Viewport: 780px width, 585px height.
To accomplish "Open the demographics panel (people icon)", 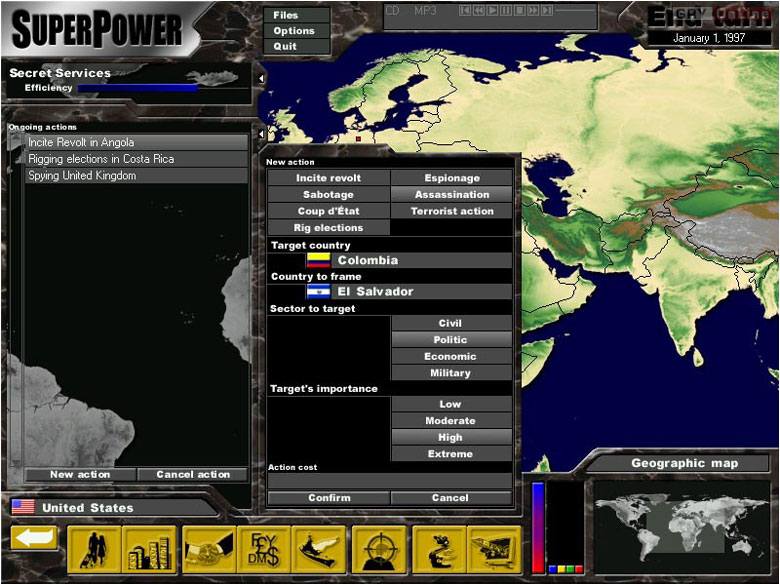I will (x=95, y=549).
